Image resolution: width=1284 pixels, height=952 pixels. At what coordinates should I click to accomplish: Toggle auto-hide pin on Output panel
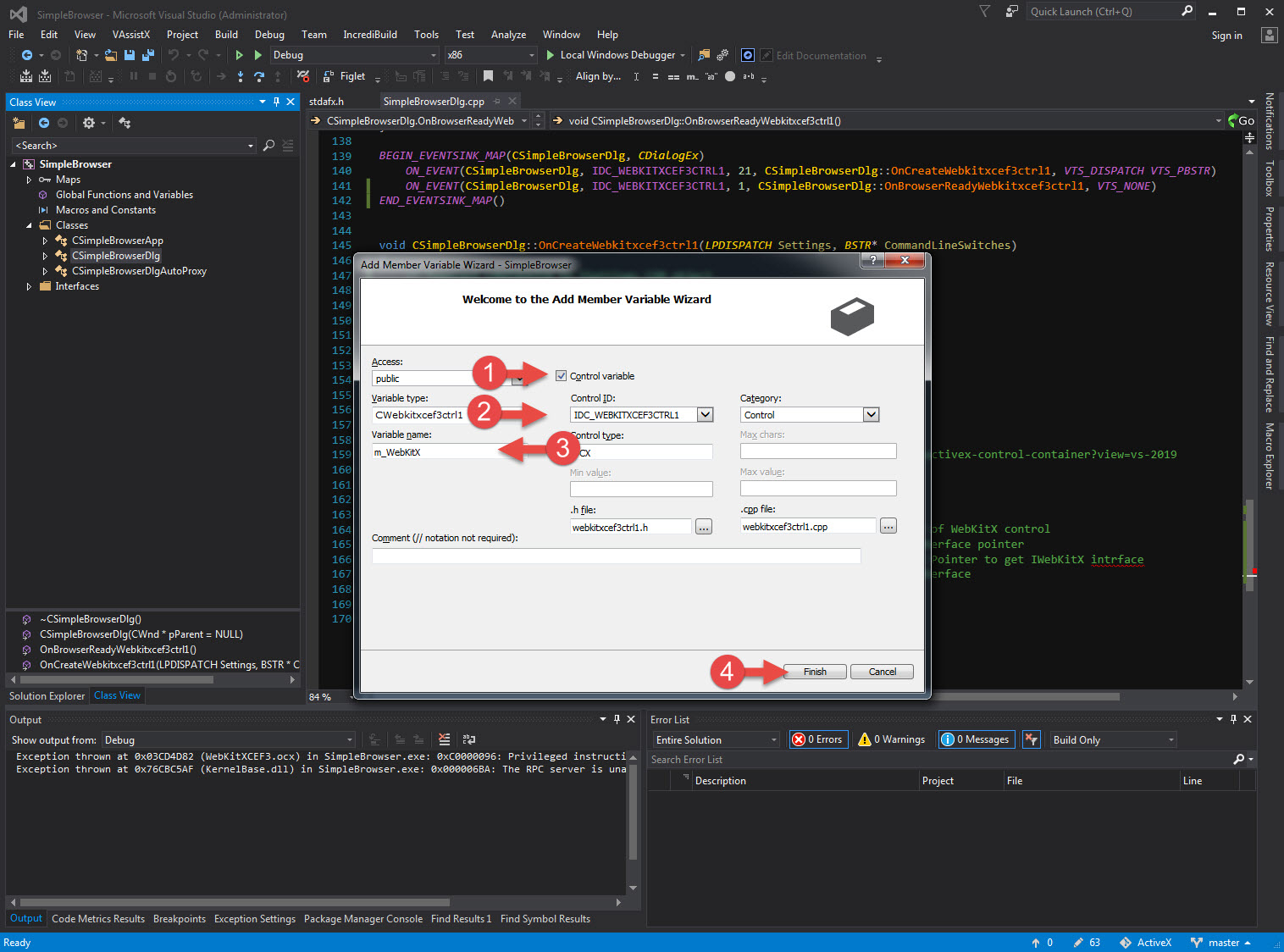point(617,719)
